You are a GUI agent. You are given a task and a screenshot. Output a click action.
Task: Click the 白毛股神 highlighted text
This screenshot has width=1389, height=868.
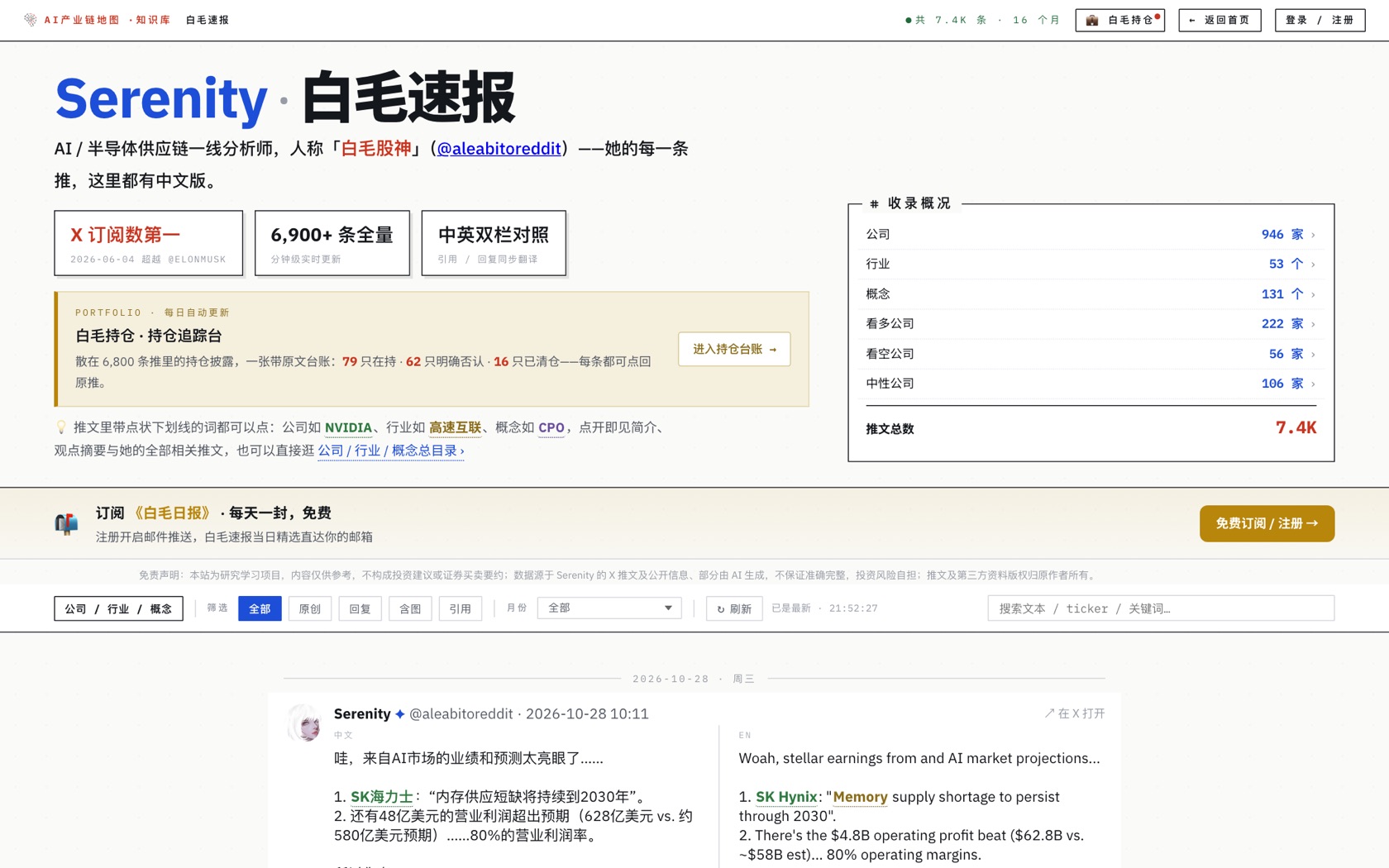click(x=376, y=149)
